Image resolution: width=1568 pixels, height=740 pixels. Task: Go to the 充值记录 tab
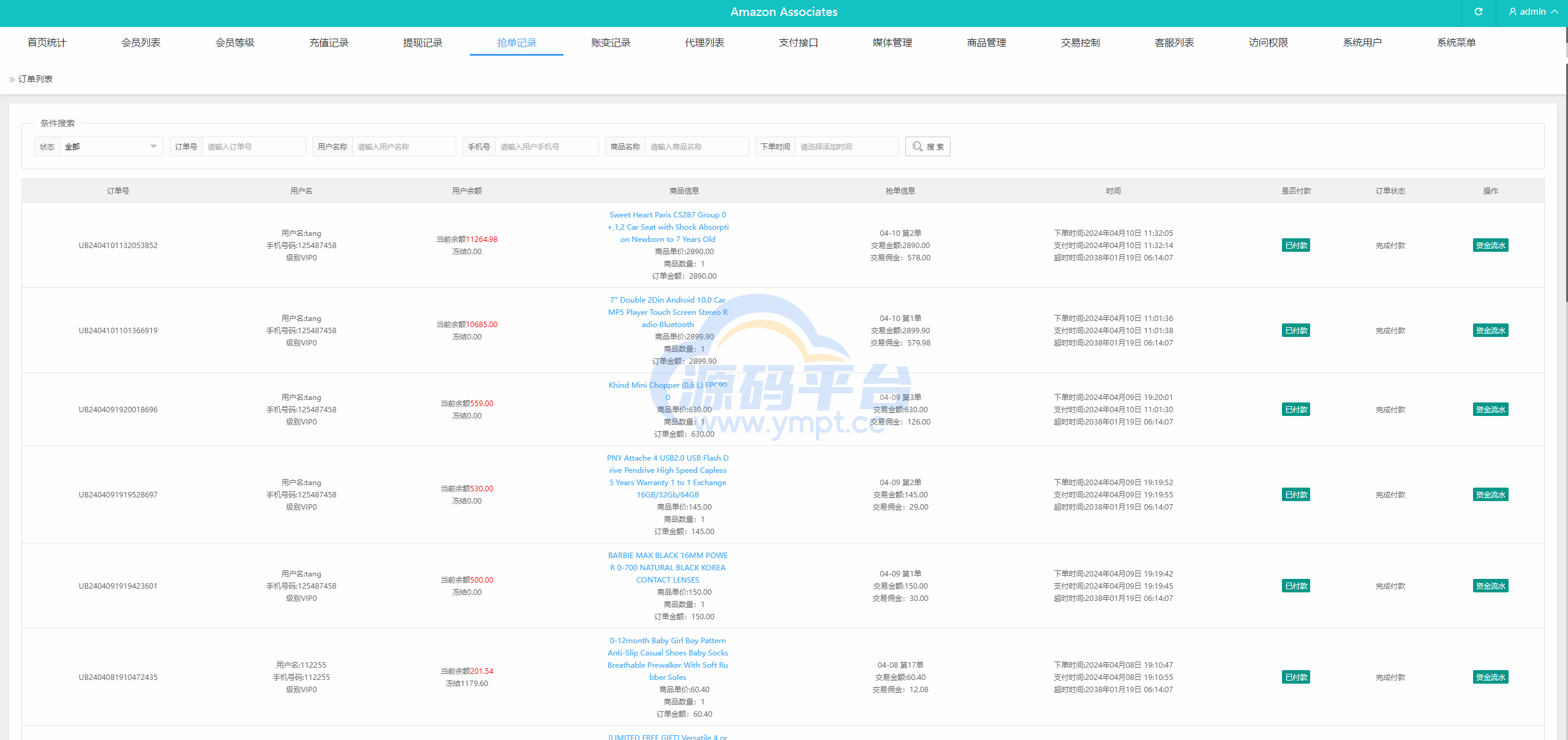pos(329,42)
